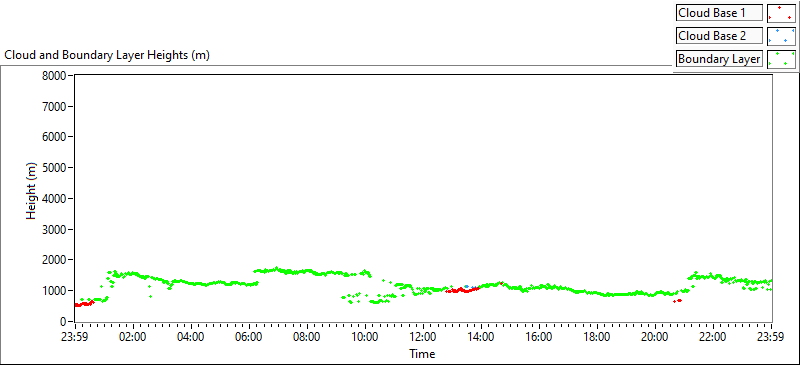Select the Cloud Base 2 legend label

(x=719, y=36)
